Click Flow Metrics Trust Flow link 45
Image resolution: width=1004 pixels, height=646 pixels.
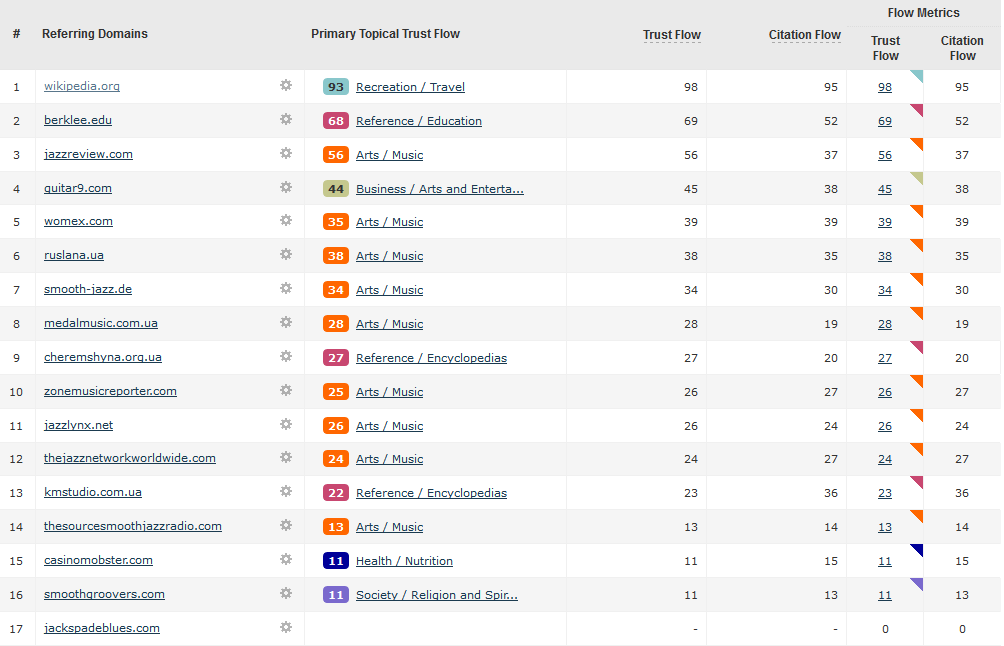(885, 189)
